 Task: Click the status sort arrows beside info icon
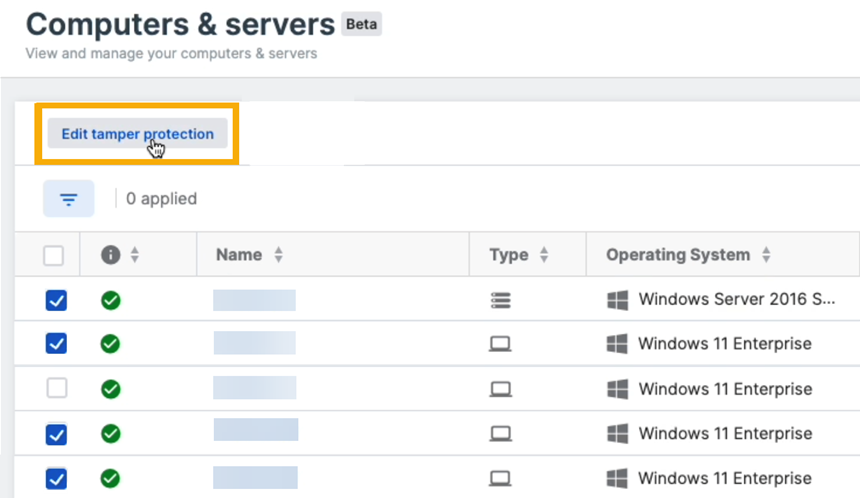(134, 255)
